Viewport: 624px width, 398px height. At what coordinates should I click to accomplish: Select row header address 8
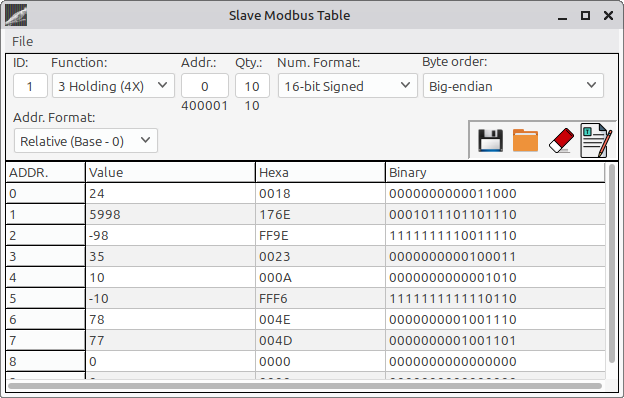(x=45, y=361)
